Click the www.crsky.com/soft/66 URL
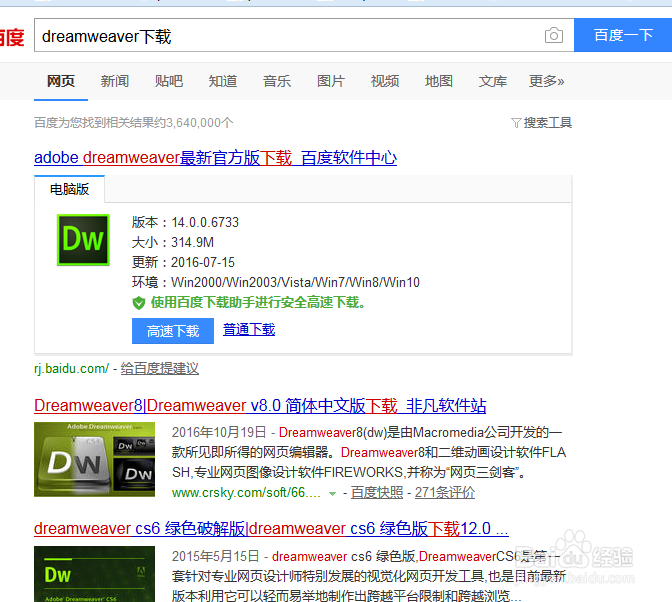Viewport: 672px width, 602px height. pos(246,493)
